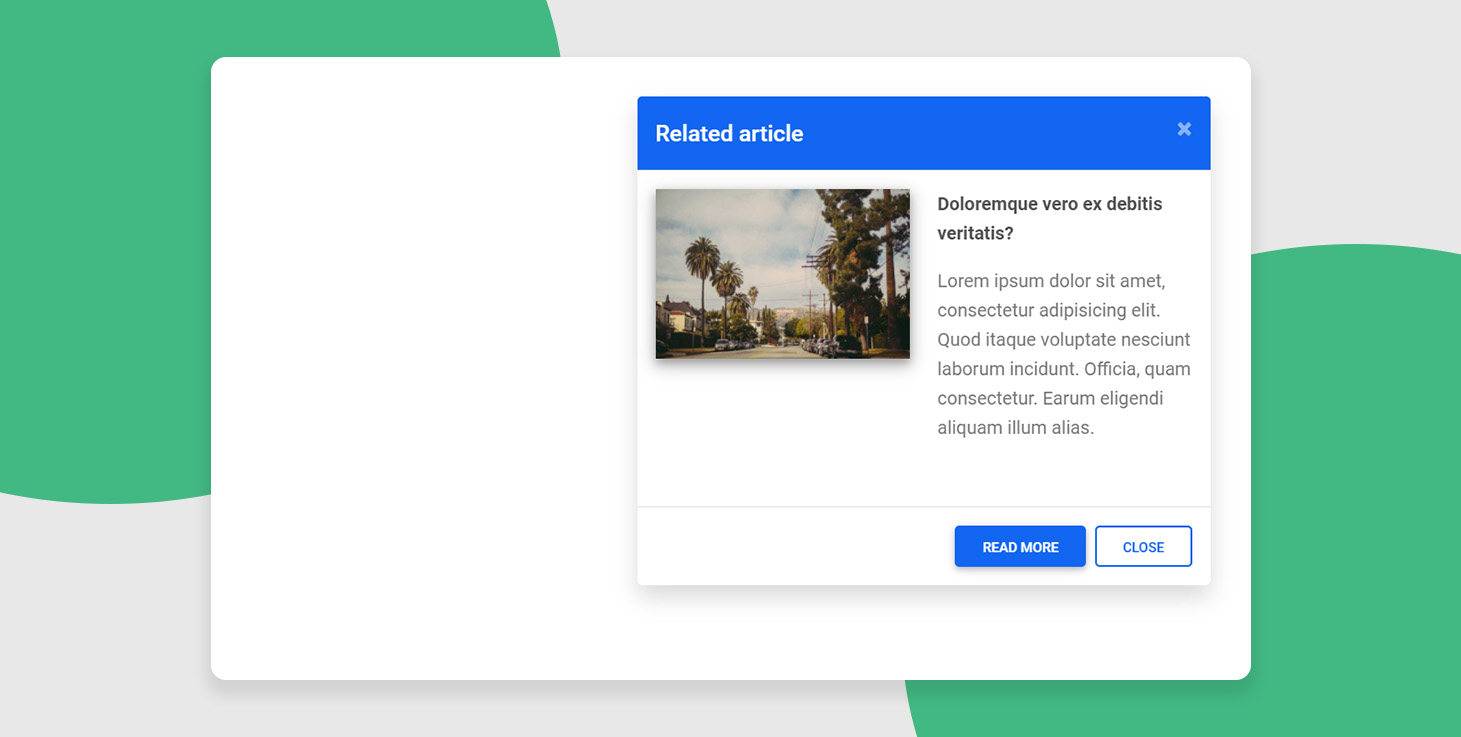Click the footer area left of READ MORE
The width and height of the screenshot is (1461, 737).
coord(790,547)
